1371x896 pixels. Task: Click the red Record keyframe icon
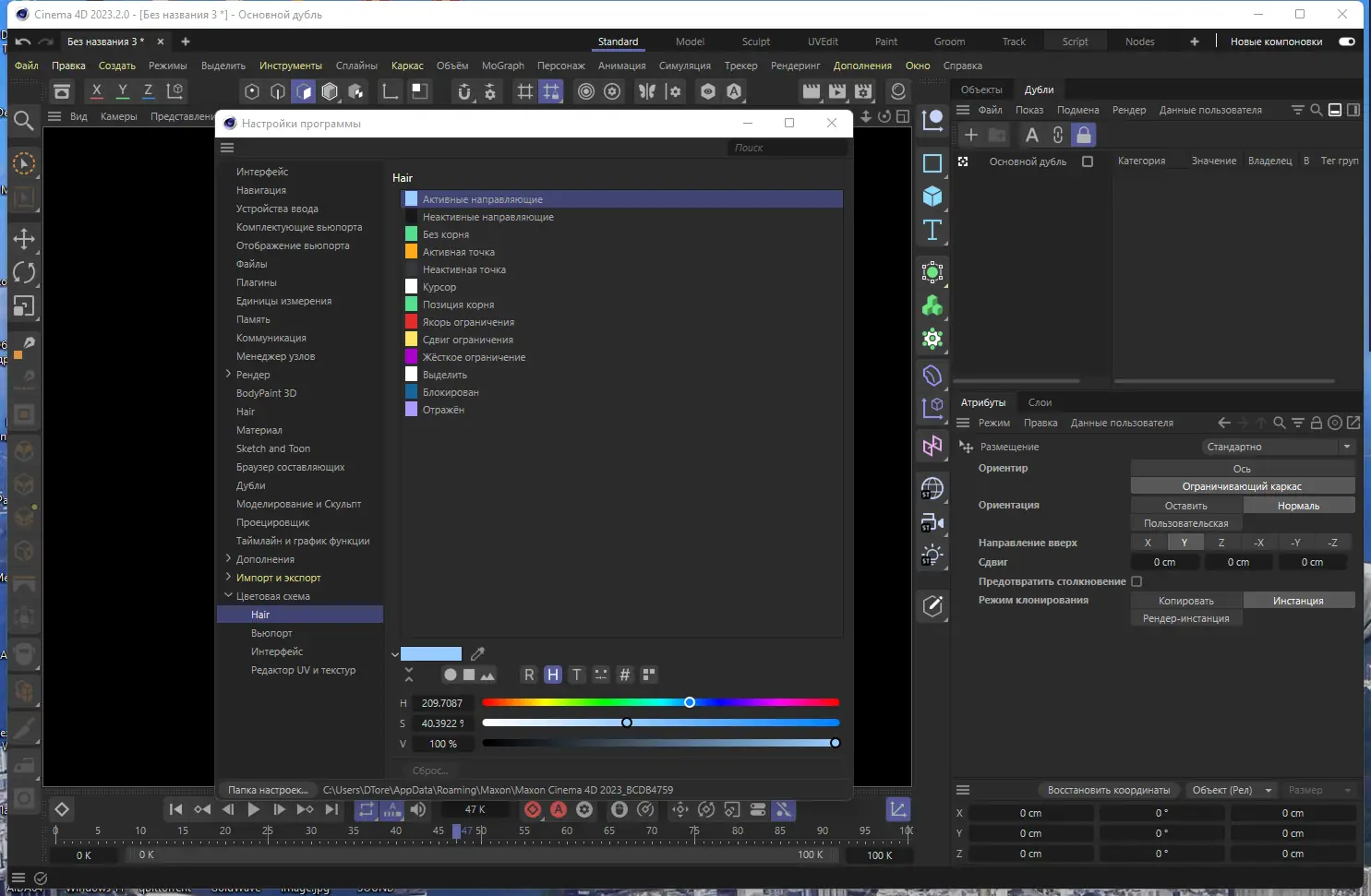click(x=533, y=809)
